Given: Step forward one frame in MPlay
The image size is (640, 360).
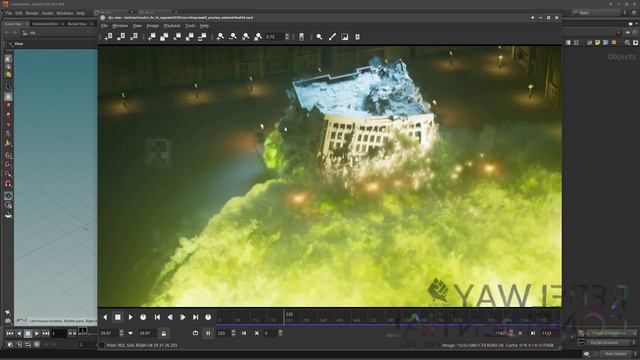Looking at the screenshot, I should 183,317.
